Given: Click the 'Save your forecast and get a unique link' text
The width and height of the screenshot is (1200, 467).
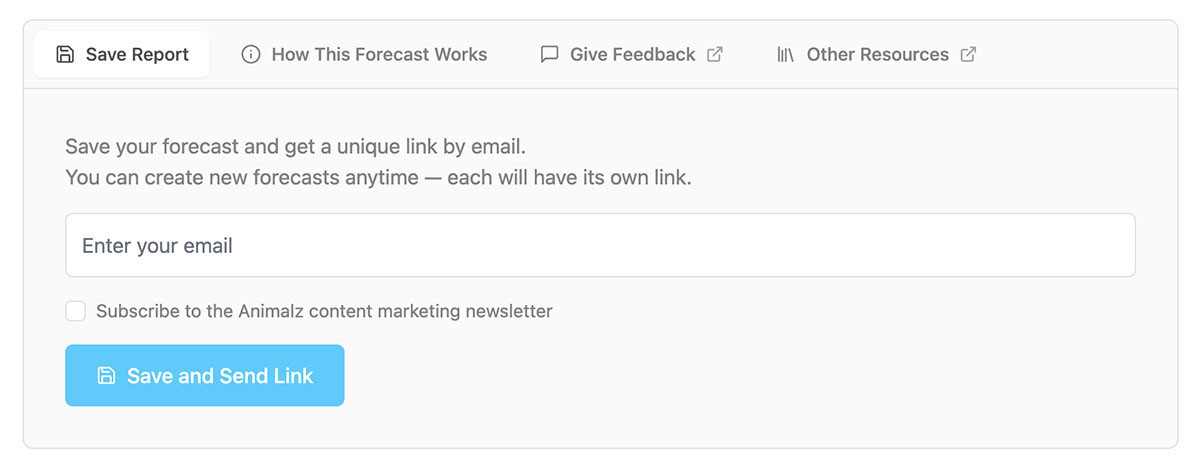Looking at the screenshot, I should coord(295,147).
